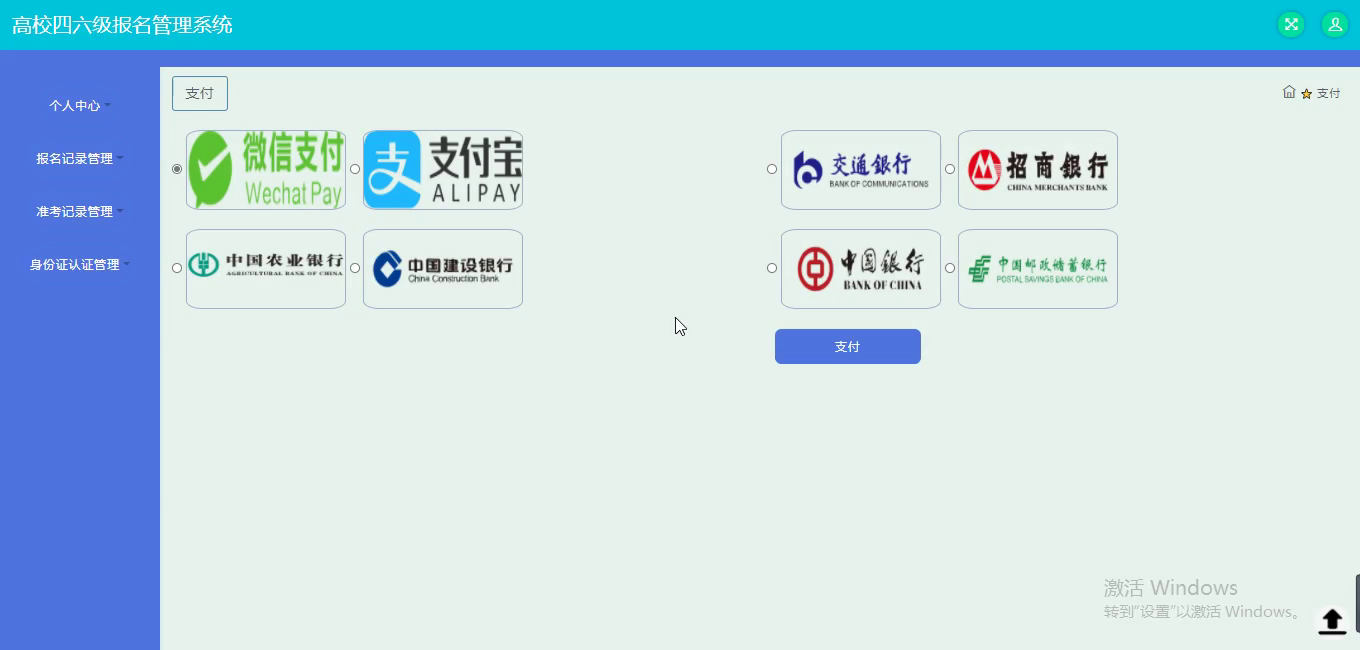Click the Bank of China logo
The width and height of the screenshot is (1360, 650).
(x=861, y=269)
